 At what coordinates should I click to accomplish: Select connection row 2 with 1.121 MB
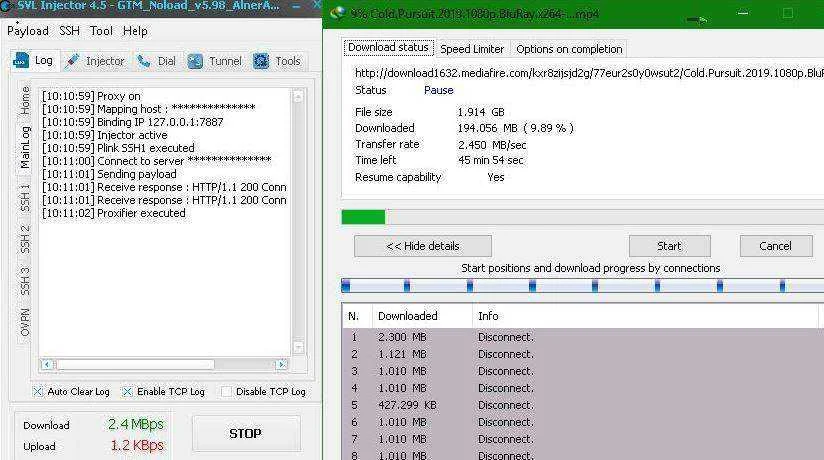click(x=582, y=354)
